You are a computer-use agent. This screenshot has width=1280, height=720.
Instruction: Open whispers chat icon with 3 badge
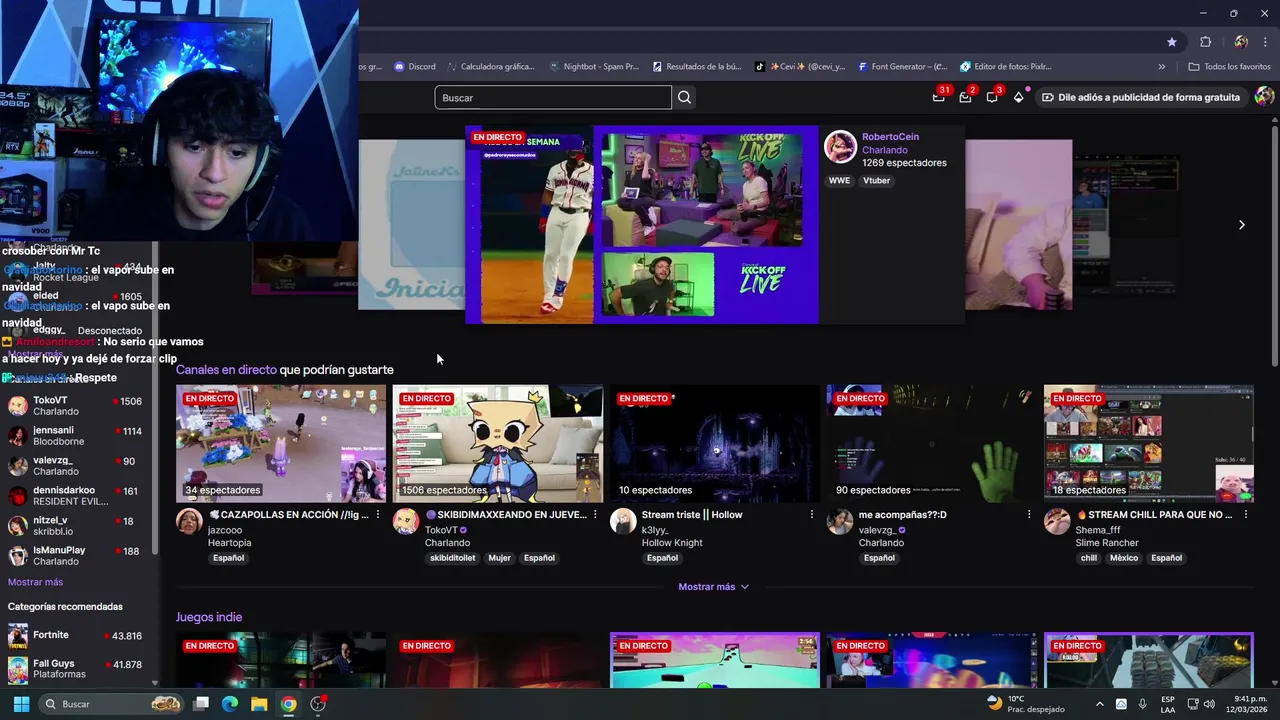pos(992,97)
